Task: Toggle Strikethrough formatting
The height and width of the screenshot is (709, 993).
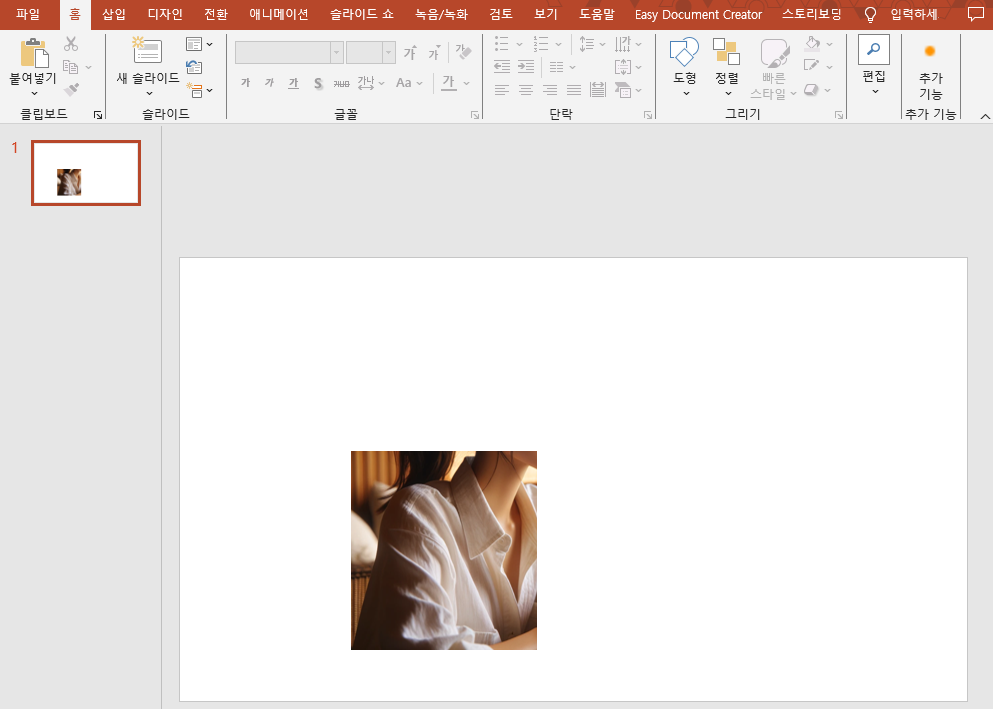Action: pyautogui.click(x=341, y=83)
